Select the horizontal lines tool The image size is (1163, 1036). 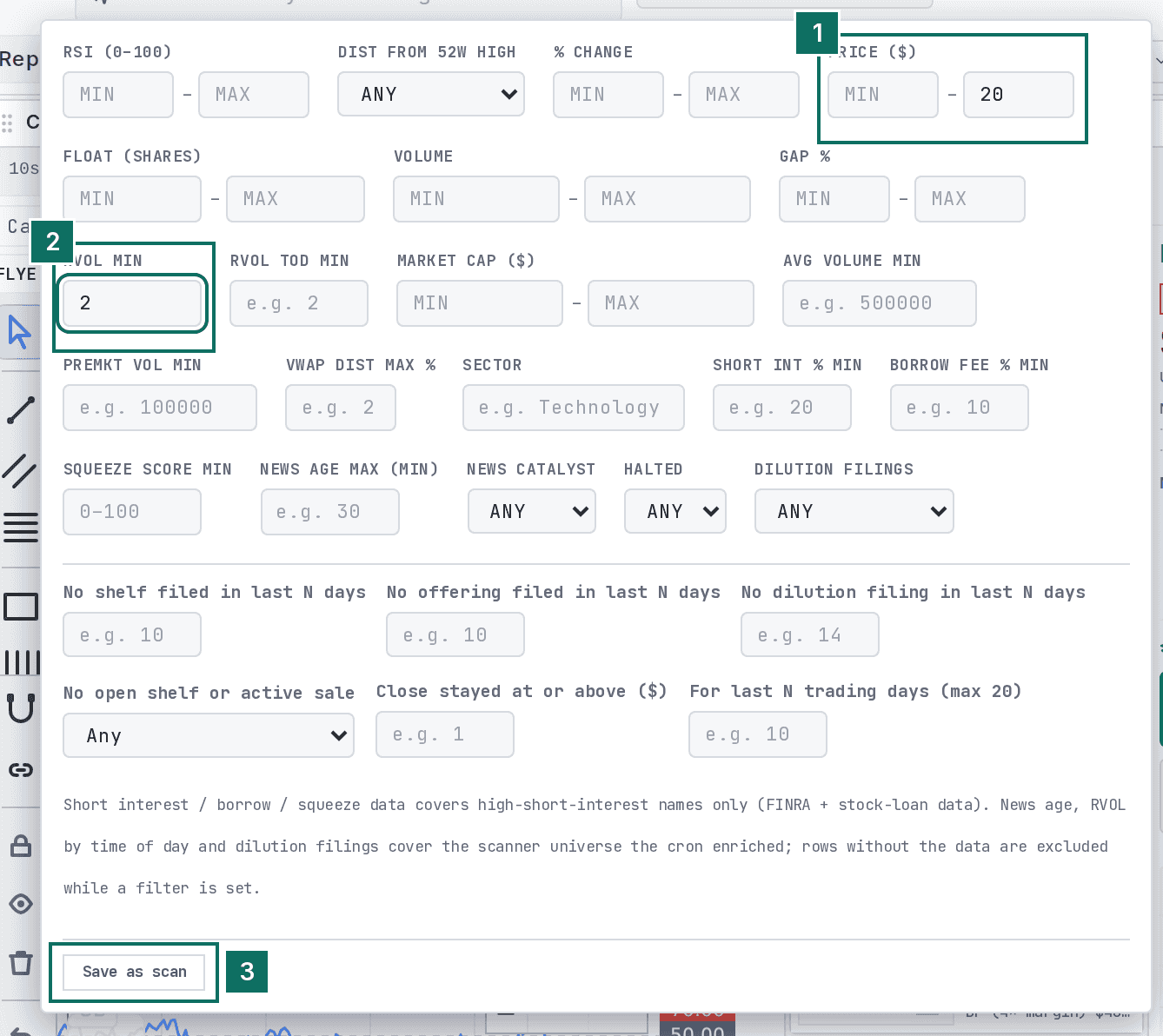20,528
